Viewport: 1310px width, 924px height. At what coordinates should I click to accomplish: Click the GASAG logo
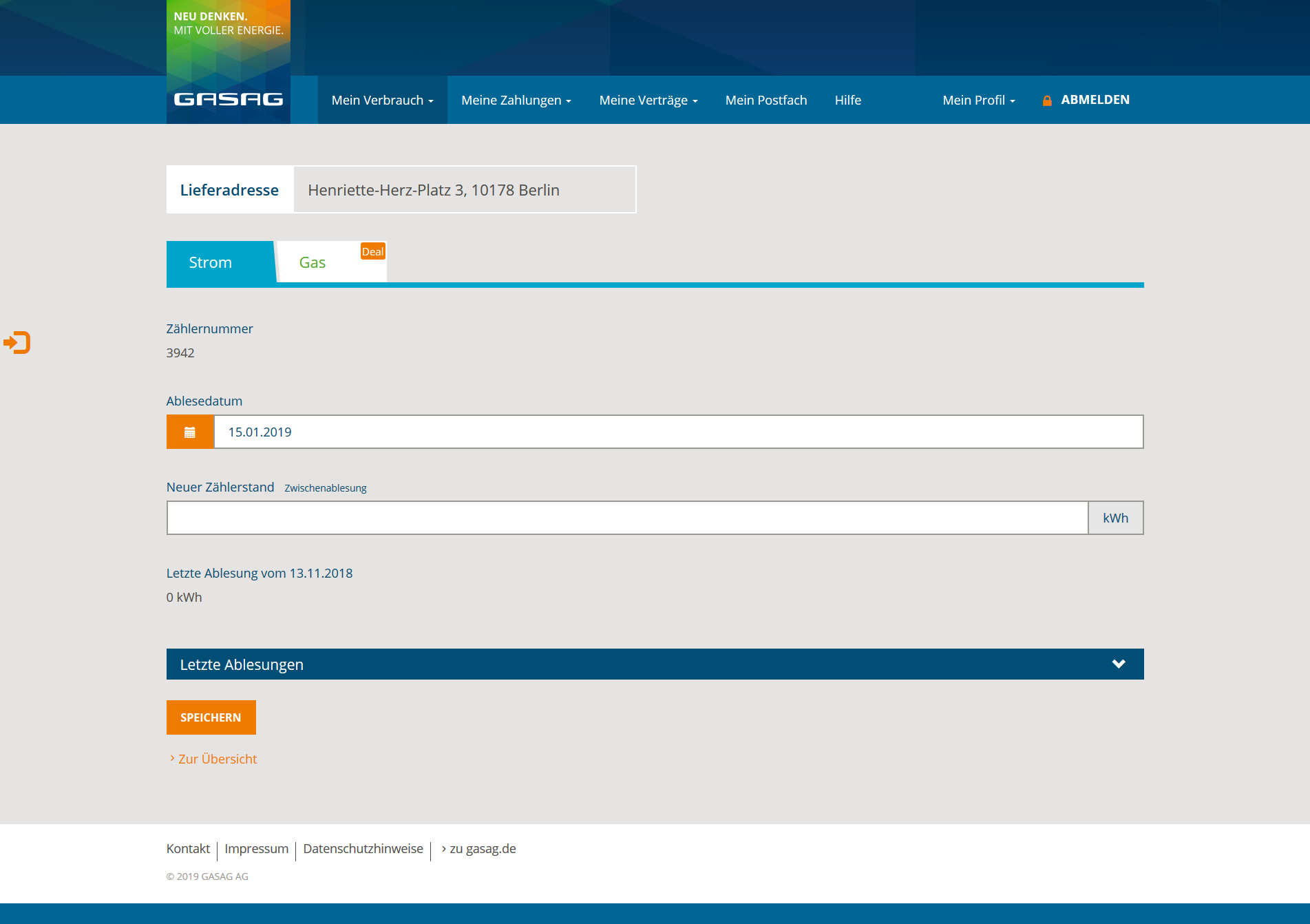(228, 99)
